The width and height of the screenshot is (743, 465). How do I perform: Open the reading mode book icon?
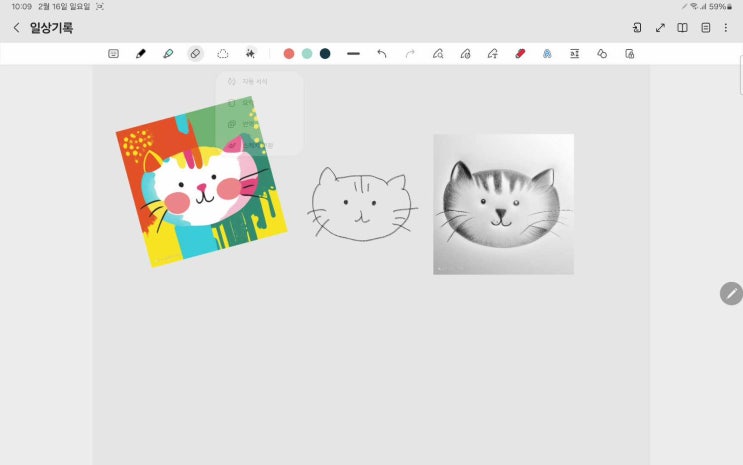(x=683, y=28)
